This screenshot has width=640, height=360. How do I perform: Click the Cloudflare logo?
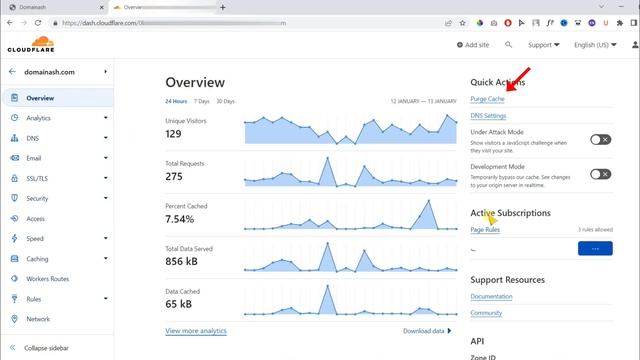[x=31, y=44]
